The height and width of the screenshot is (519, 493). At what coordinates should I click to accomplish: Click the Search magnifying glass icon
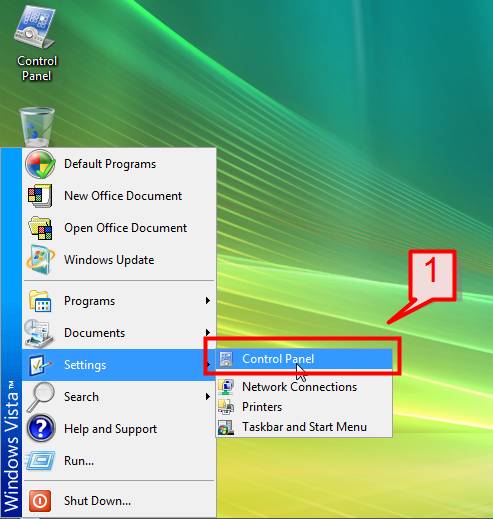click(x=40, y=397)
